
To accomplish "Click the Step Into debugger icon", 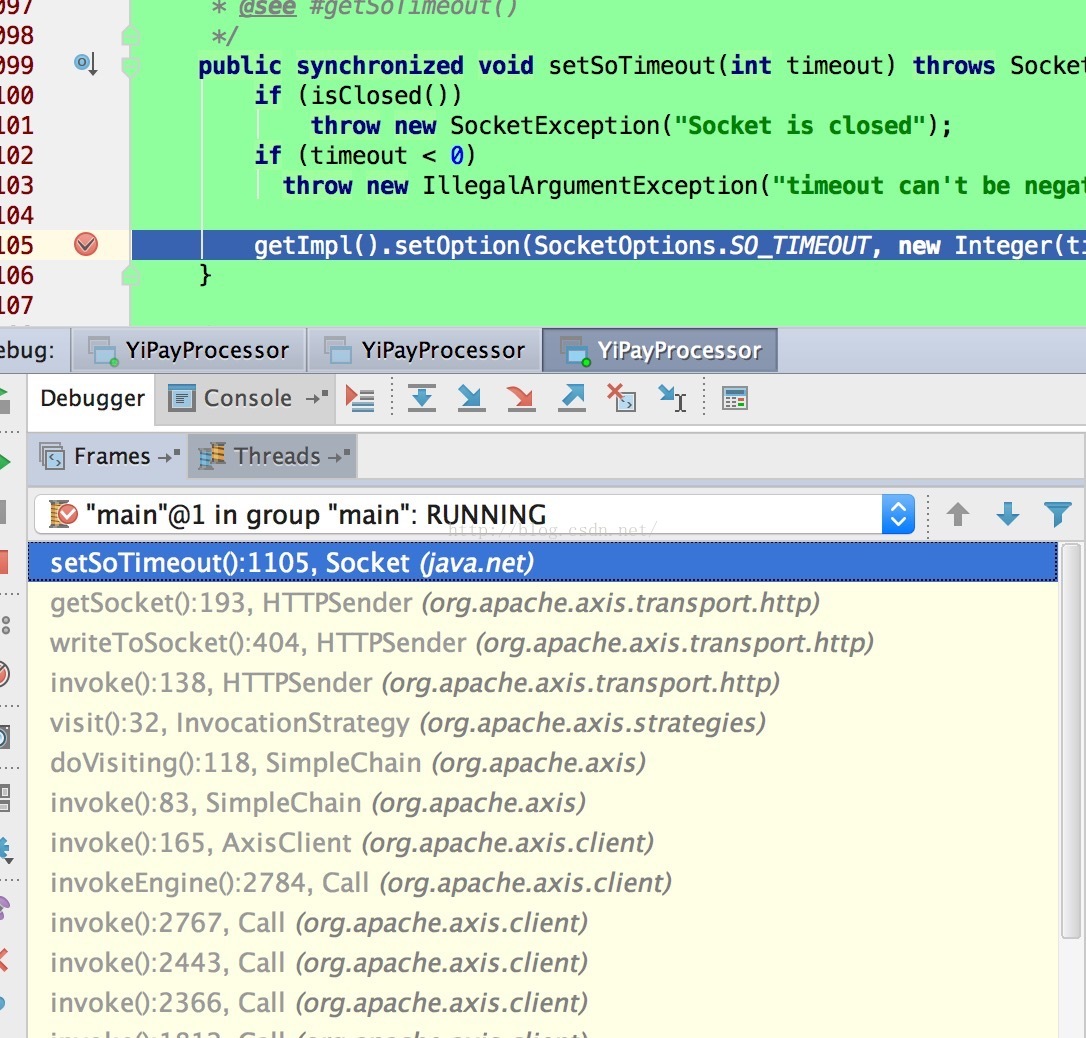I will [471, 399].
